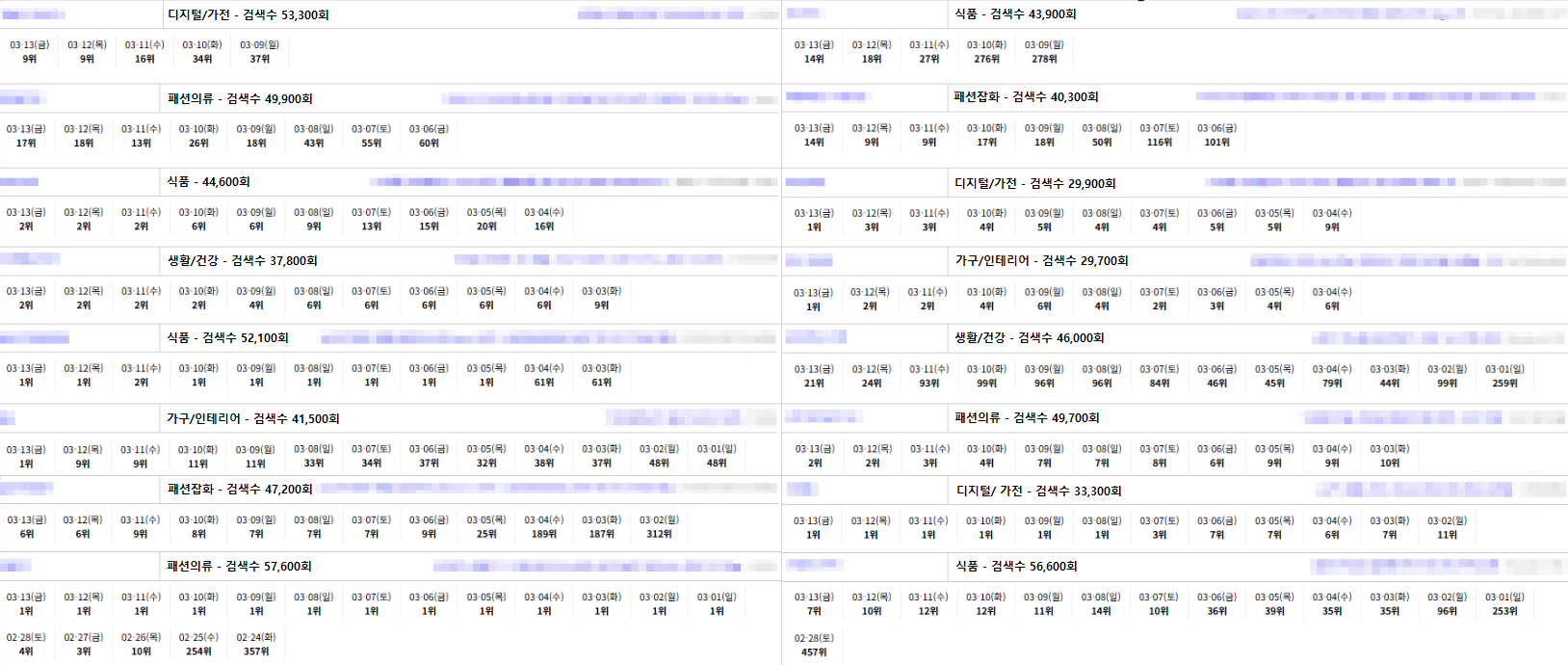Select the 생활/건강 검색수 46,000회 header
1568x665 pixels.
pyautogui.click(x=1029, y=338)
